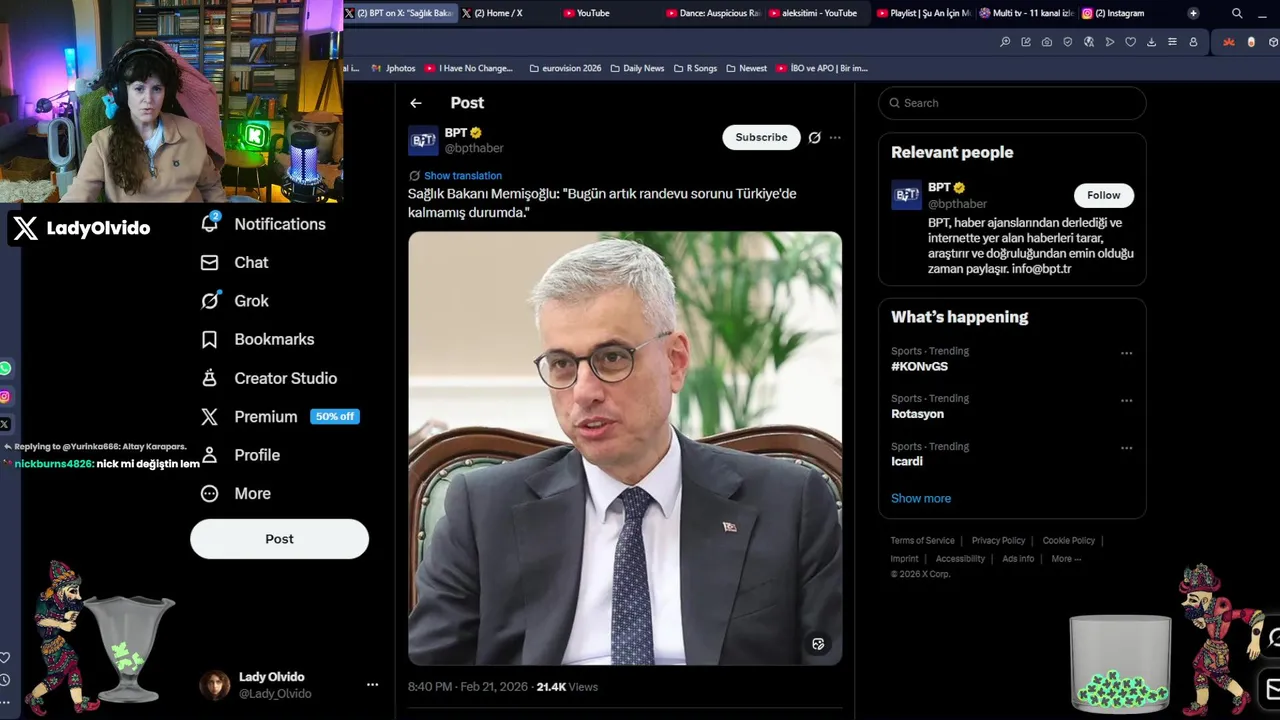
Task: Show translation of the tweet
Action: click(x=463, y=176)
